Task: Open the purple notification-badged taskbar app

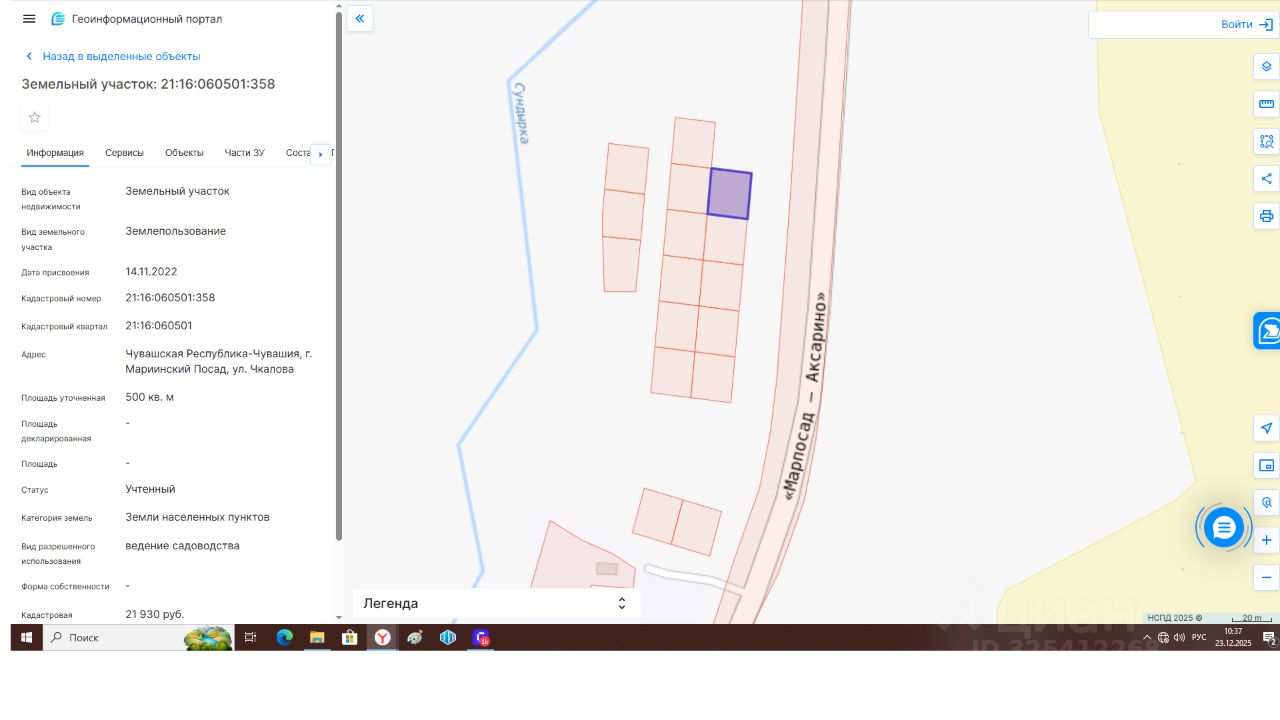Action: [x=481, y=637]
